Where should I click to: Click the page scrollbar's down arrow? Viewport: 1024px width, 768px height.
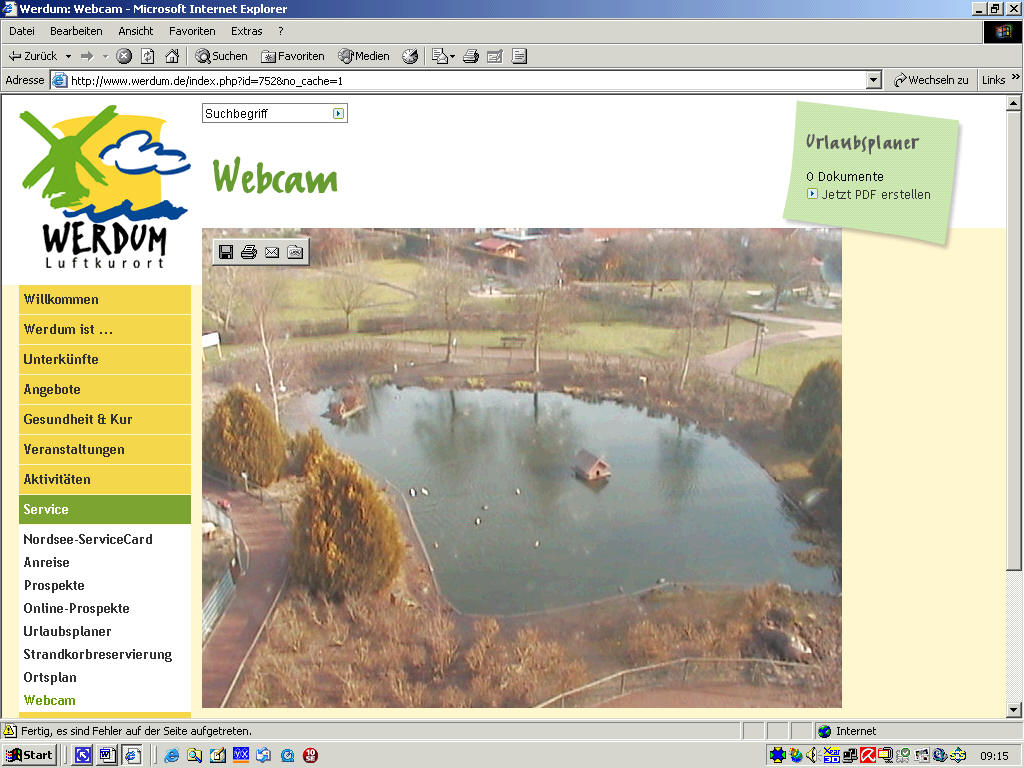1014,710
